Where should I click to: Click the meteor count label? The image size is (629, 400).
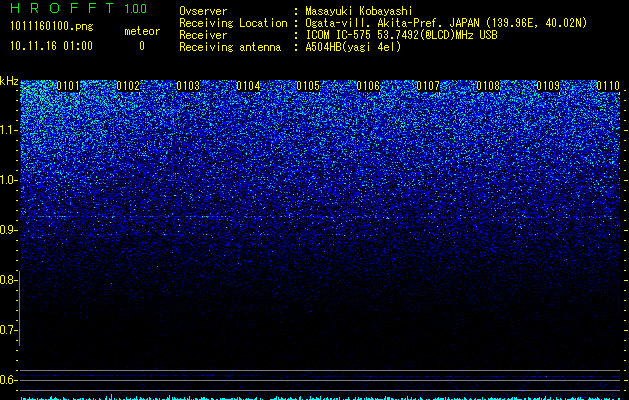pyautogui.click(x=142, y=31)
